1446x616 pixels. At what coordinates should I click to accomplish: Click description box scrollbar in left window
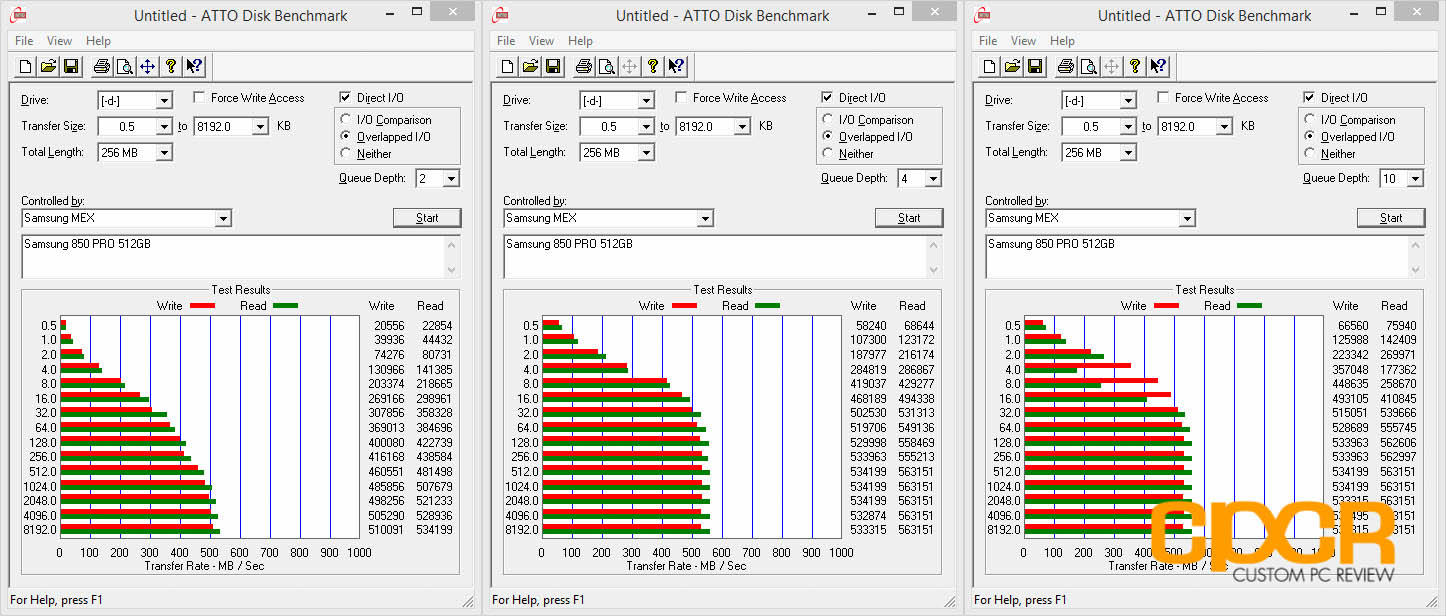[x=452, y=257]
